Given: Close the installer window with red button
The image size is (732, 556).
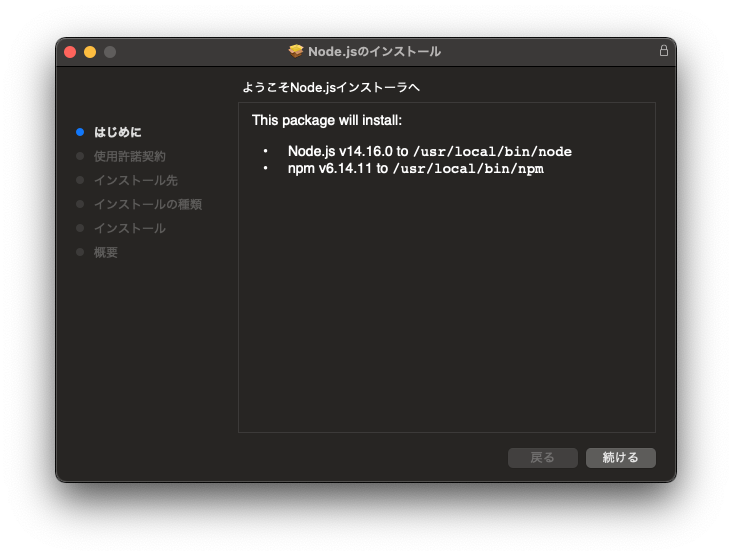Looking at the screenshot, I should (x=70, y=52).
